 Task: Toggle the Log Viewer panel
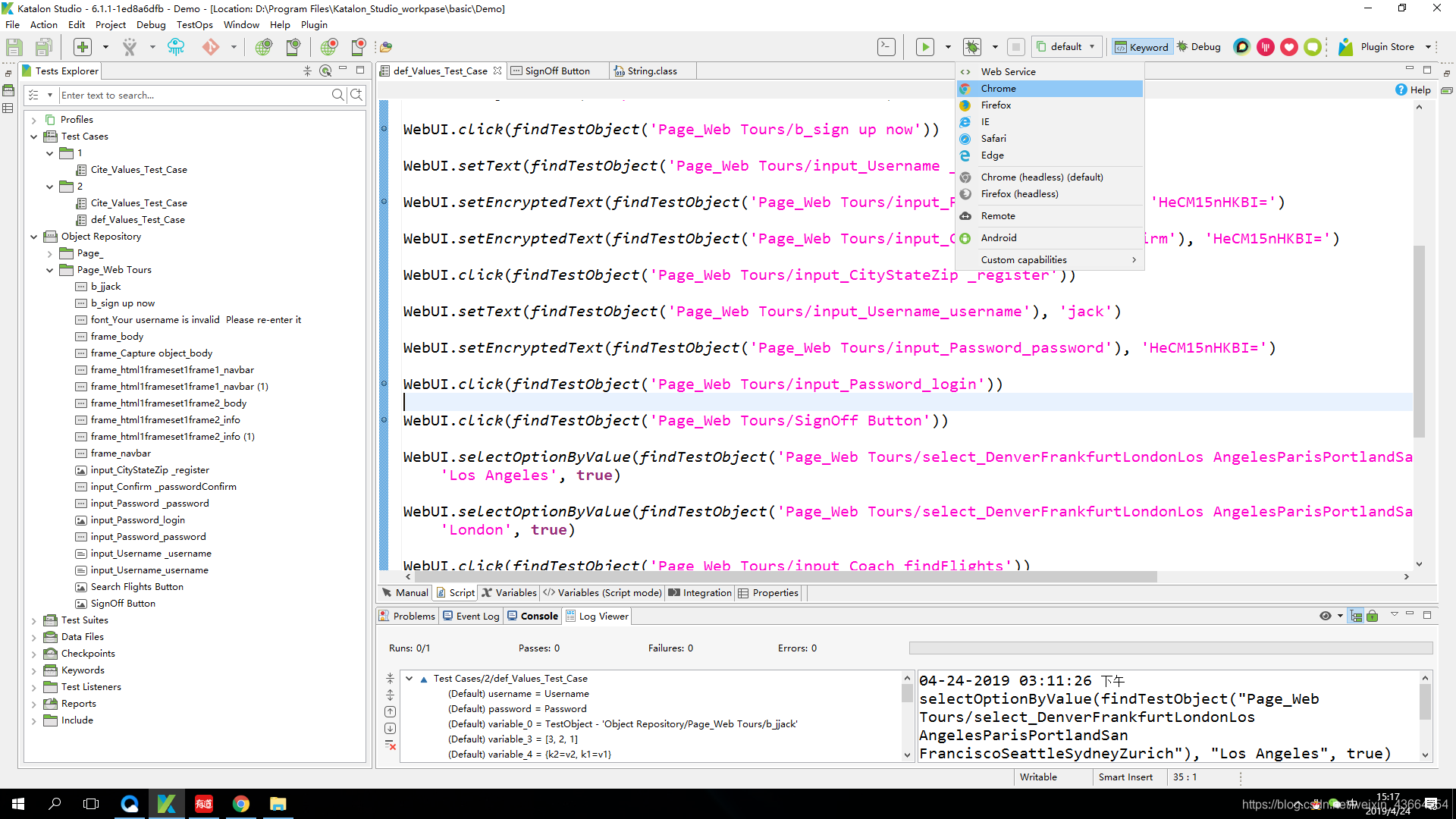pyautogui.click(x=600, y=616)
